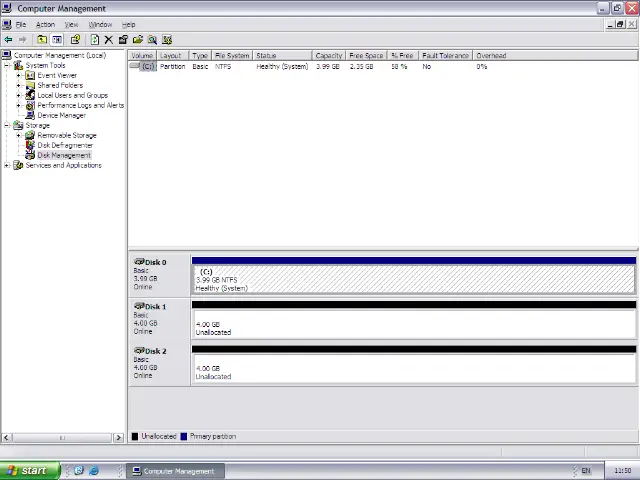
Task: Collapse the Storage tree node
Action: click(x=7, y=125)
